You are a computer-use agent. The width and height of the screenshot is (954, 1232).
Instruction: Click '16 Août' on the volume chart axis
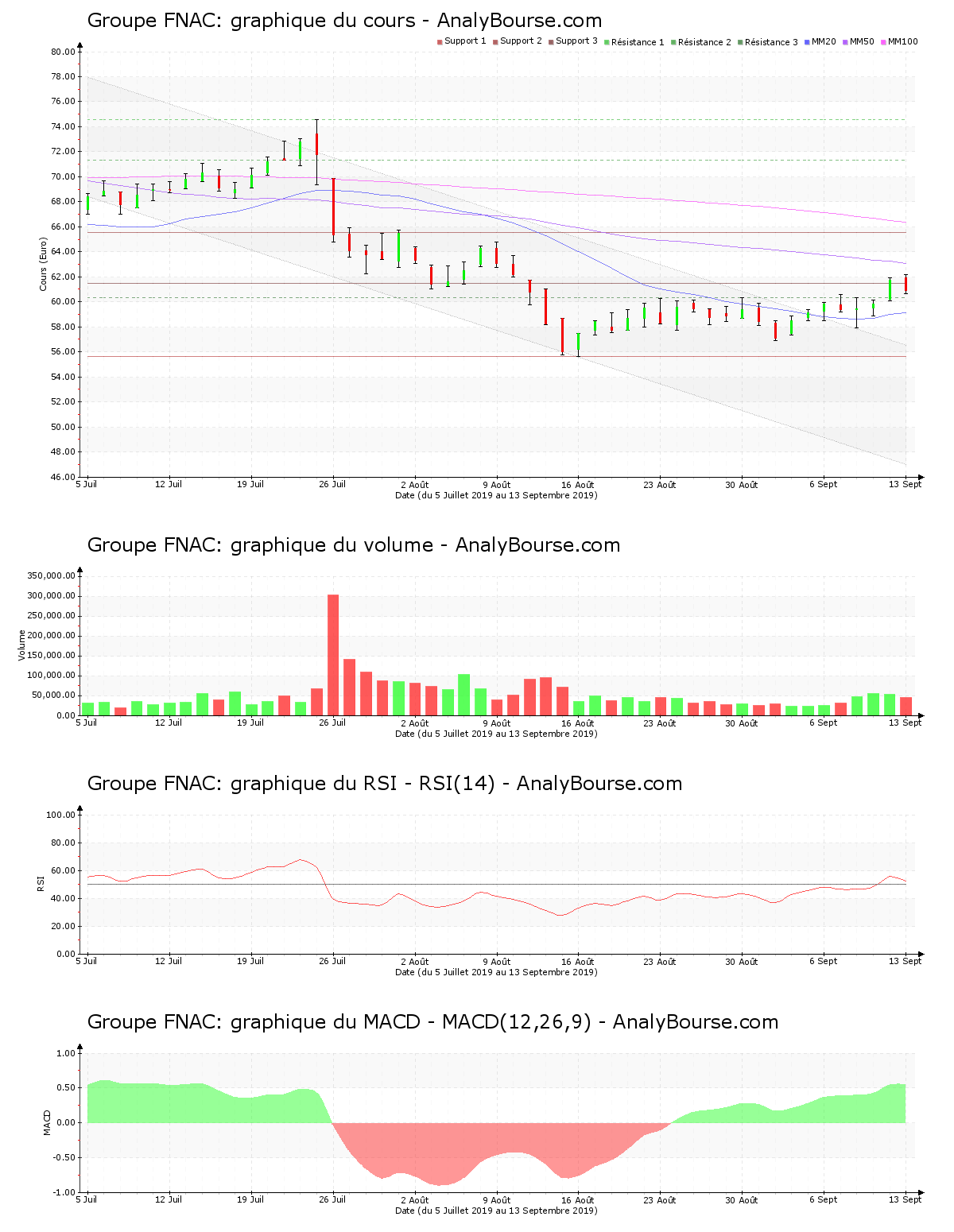578,723
